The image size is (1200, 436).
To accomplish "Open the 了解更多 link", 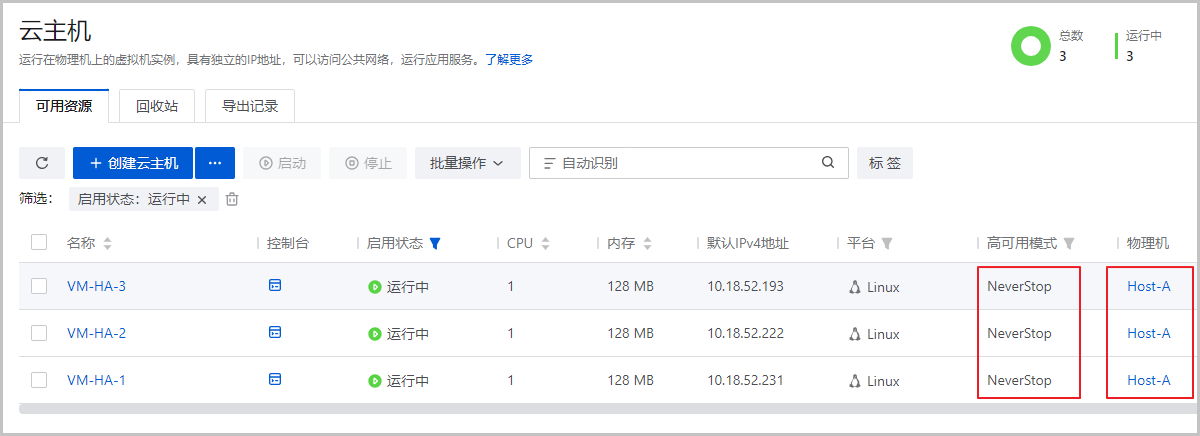I will [x=509, y=60].
